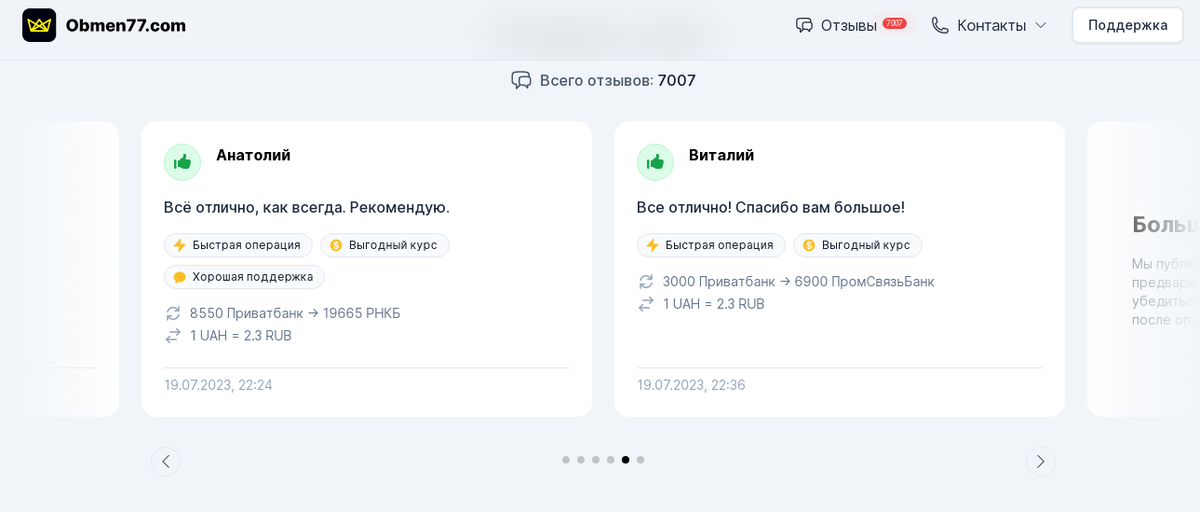Click the phone icon beside Контакты
Screen dimensions: 1200x512
(x=940, y=25)
